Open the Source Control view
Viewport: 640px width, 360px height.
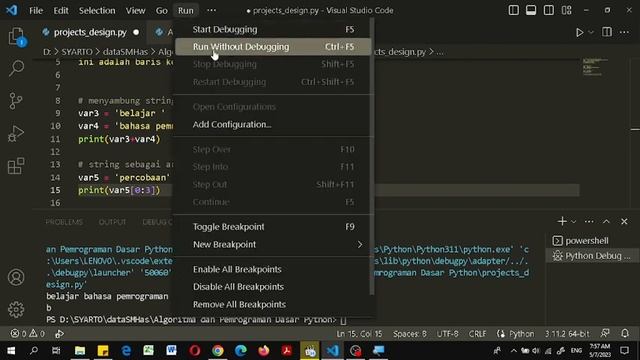(x=16, y=101)
